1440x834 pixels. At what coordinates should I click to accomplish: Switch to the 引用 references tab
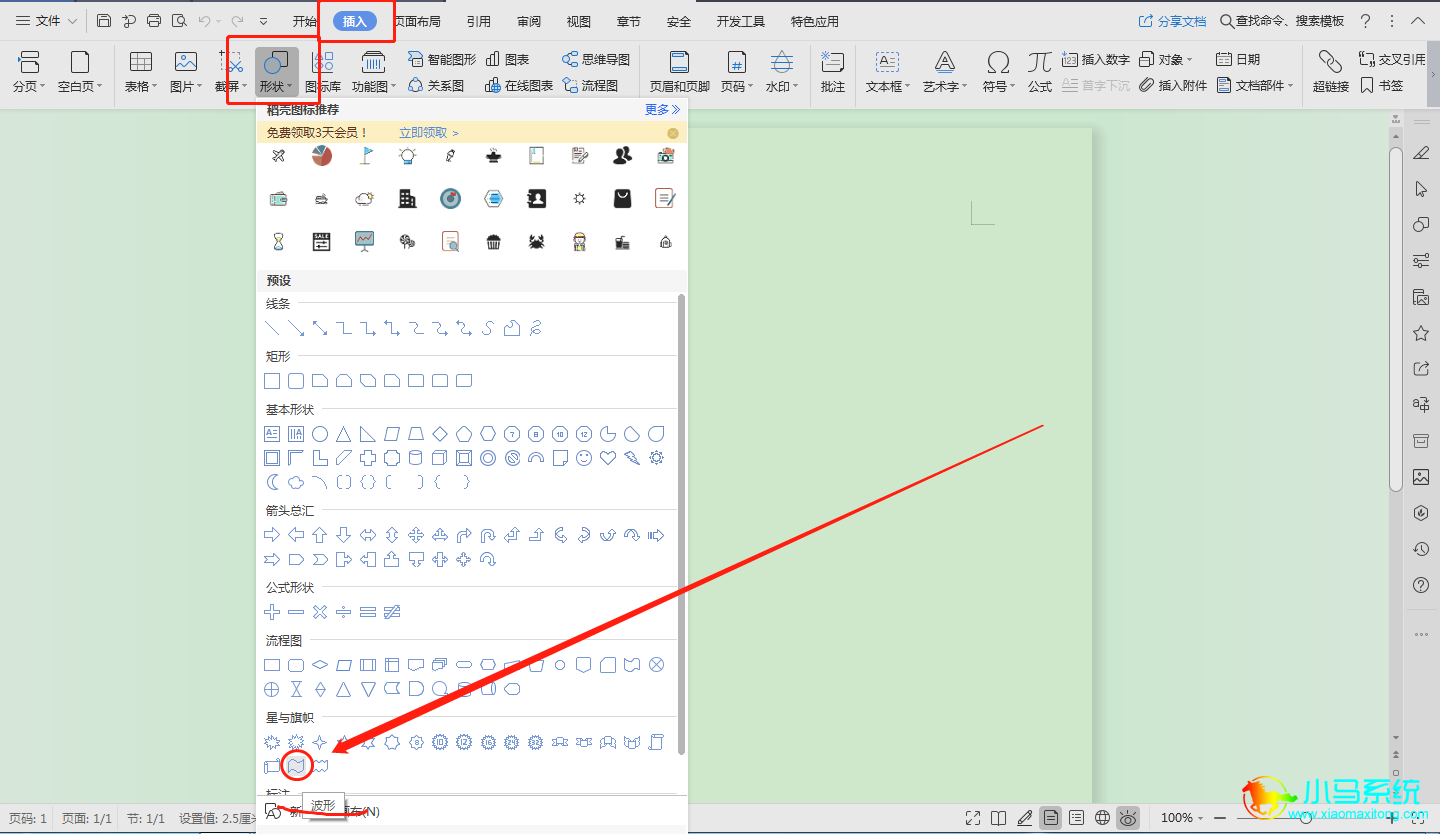[478, 21]
